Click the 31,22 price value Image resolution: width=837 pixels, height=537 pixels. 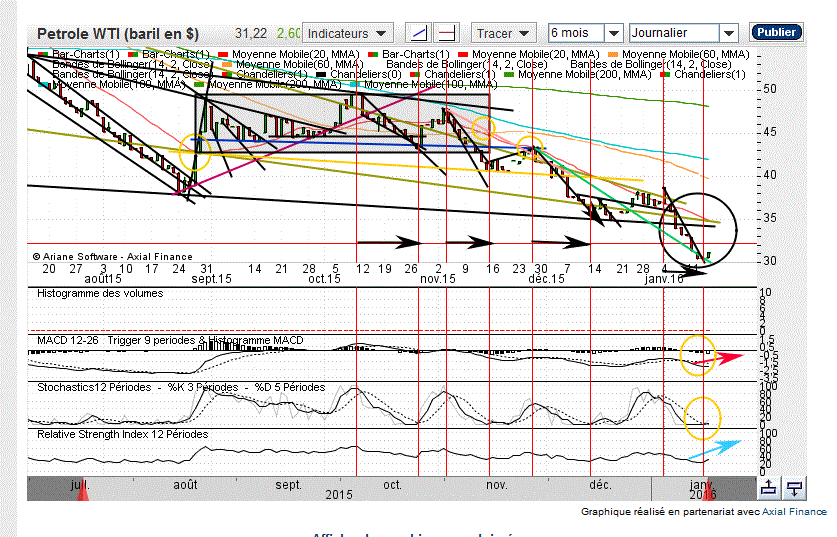[x=251, y=34]
